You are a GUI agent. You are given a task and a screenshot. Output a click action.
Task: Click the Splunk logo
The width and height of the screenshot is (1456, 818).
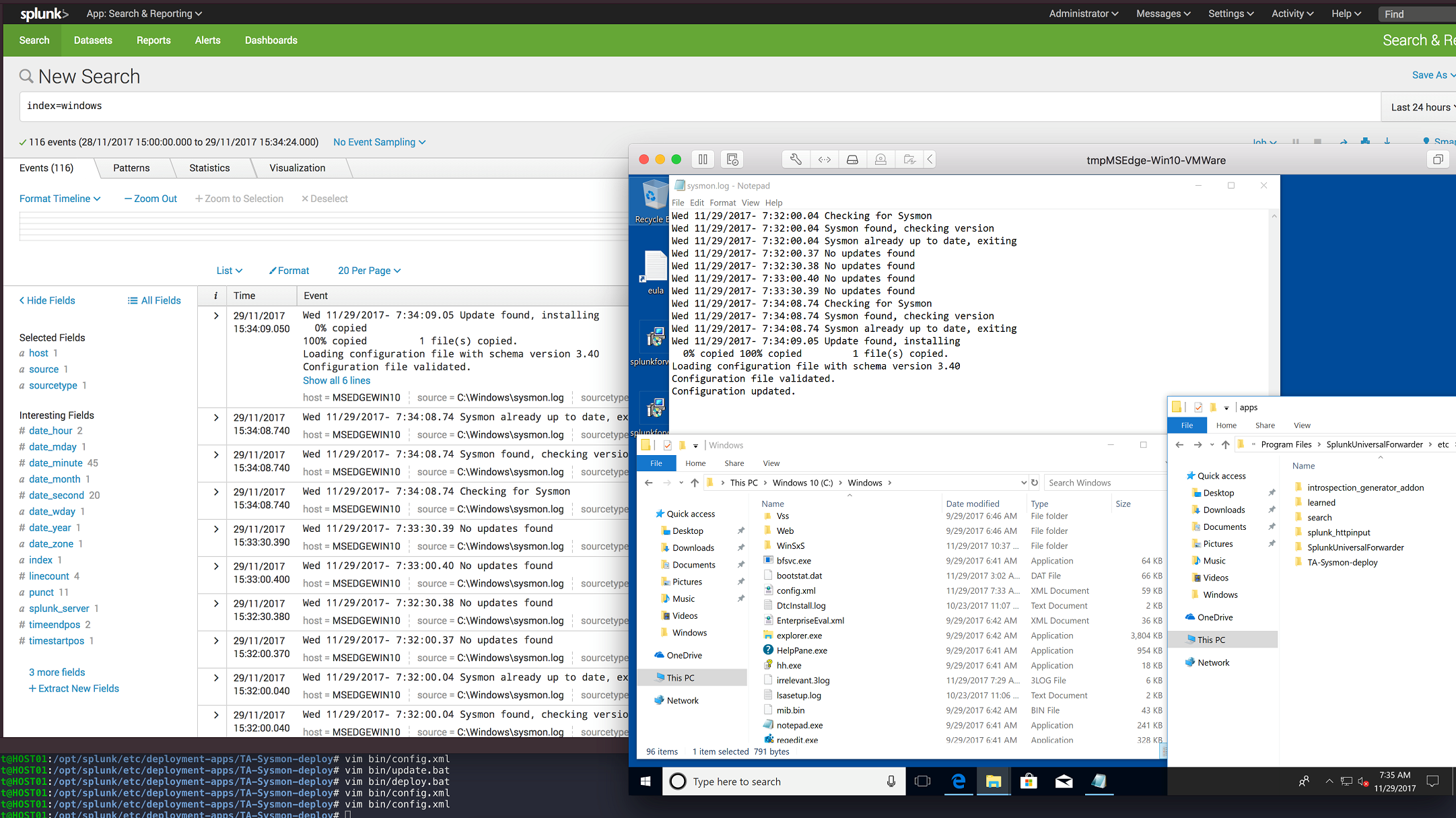(44, 13)
